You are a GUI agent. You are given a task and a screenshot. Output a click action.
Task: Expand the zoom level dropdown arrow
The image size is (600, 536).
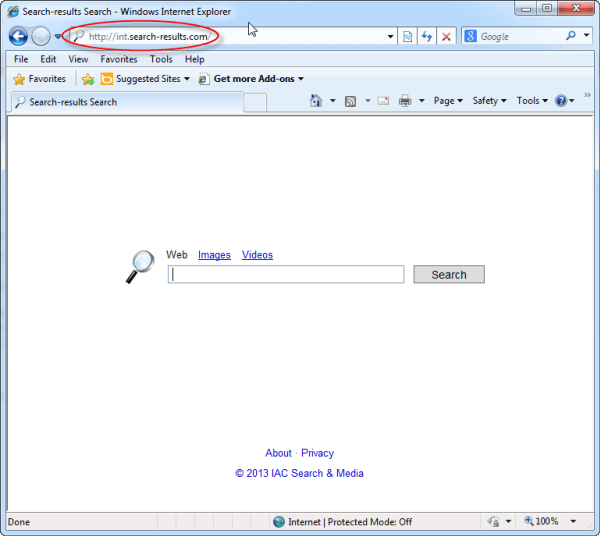pos(573,521)
